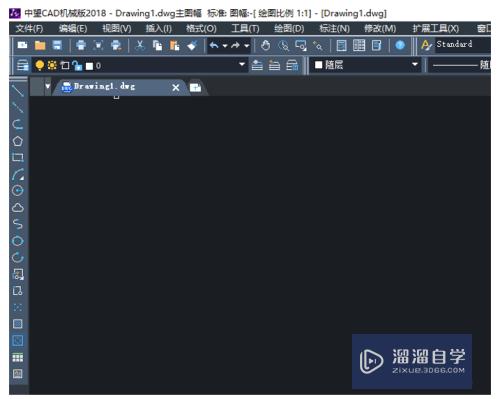Image resolution: width=500 pixels, height=399 pixels.
Task: Select the Rectangle tool
Action: (x=18, y=157)
